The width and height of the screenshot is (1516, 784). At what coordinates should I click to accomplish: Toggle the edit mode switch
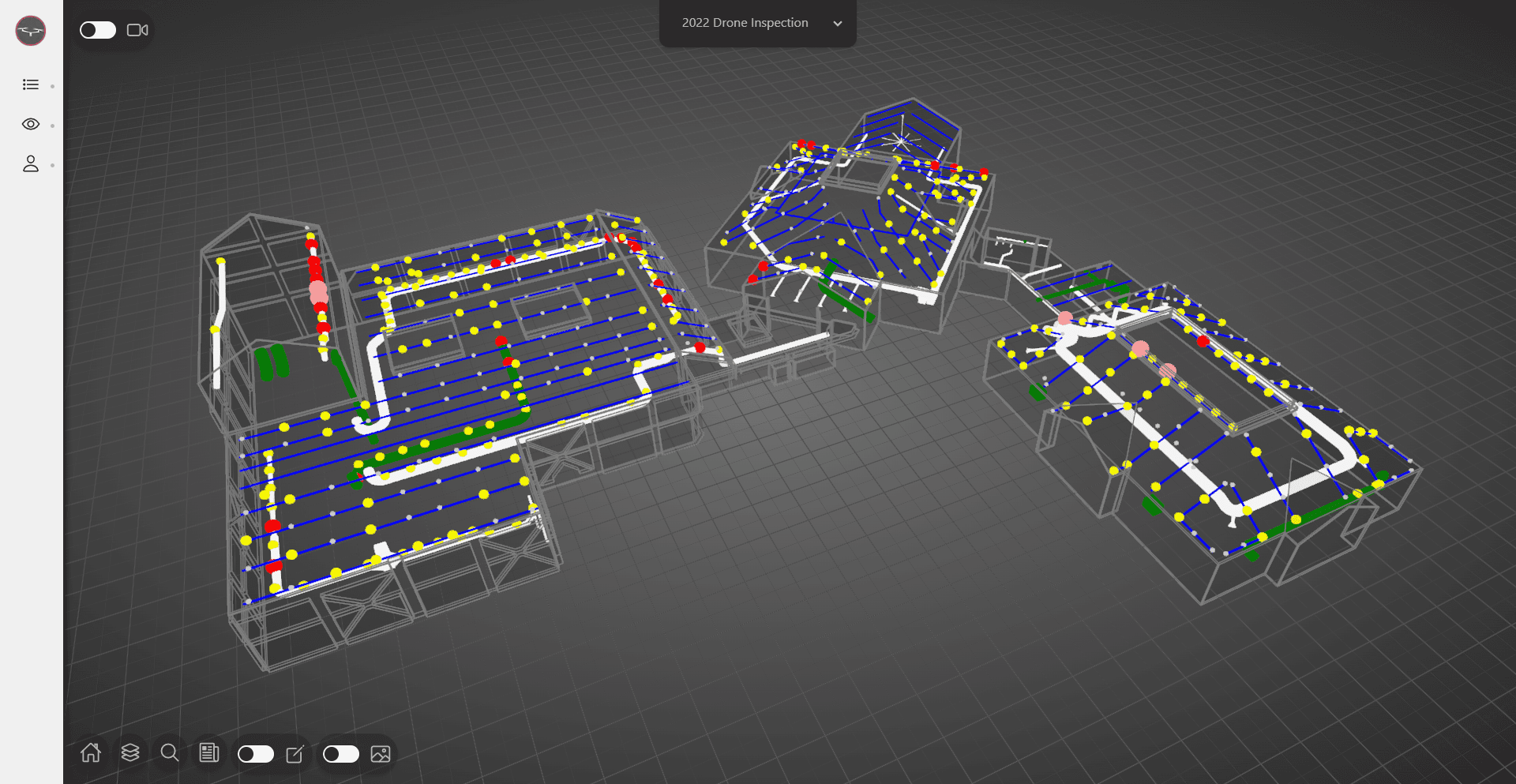(x=256, y=754)
